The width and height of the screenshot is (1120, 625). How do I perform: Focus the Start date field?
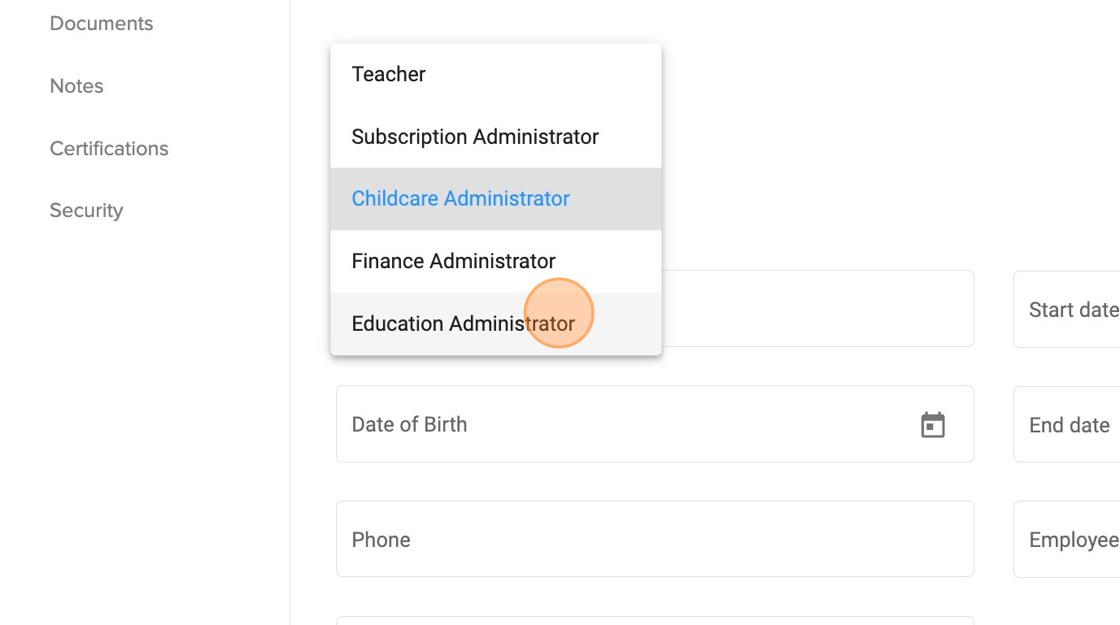pos(1068,310)
